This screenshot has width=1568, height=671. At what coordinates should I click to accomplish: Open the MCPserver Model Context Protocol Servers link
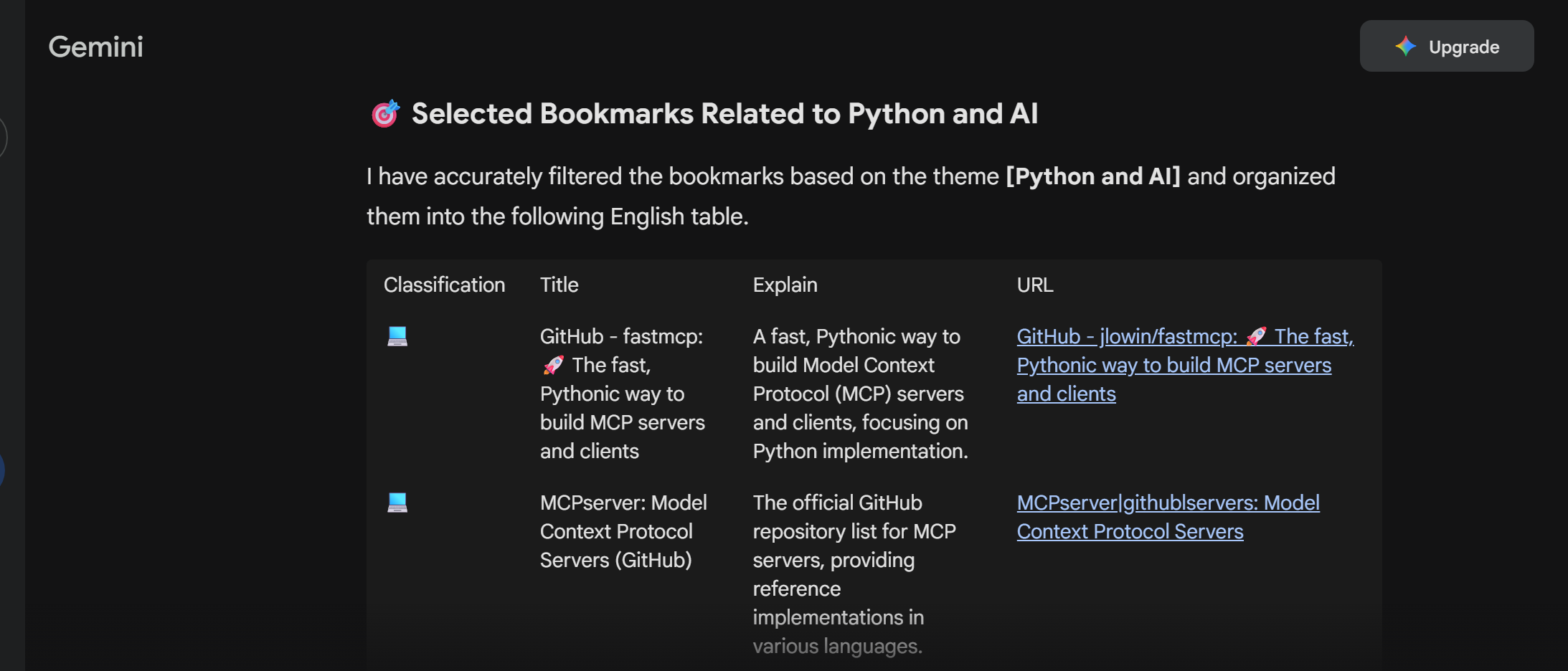[1168, 516]
